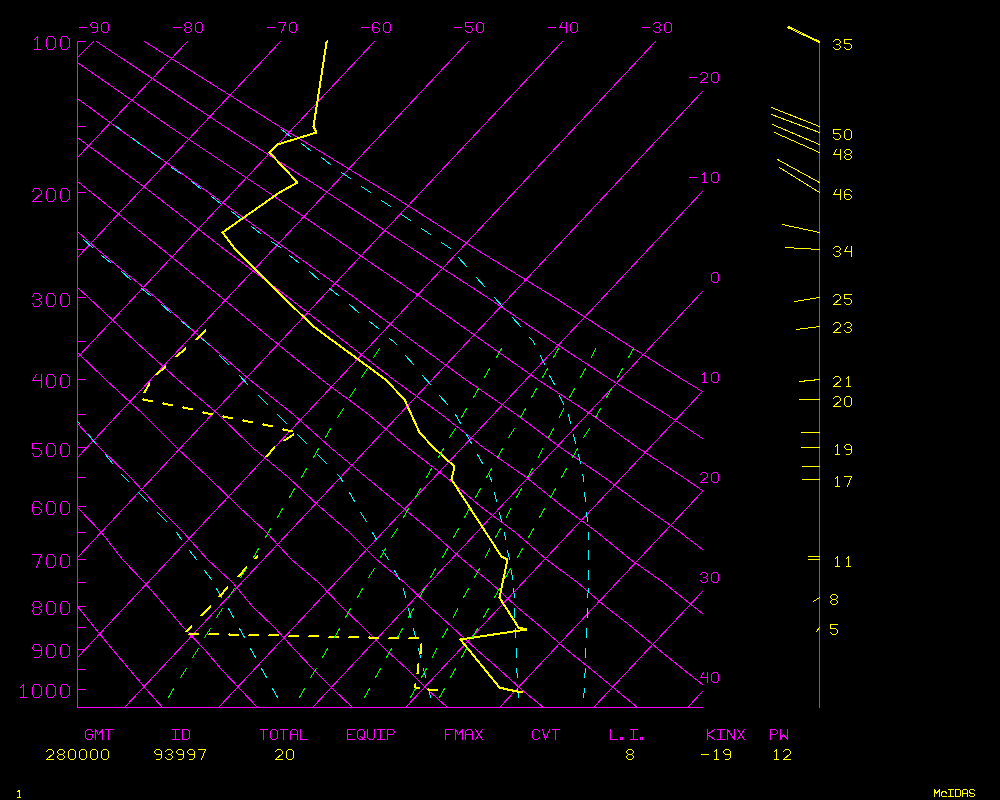Image resolution: width=1000 pixels, height=800 pixels.
Task: Click the -30 temperature axis label
Action: (x=656, y=28)
